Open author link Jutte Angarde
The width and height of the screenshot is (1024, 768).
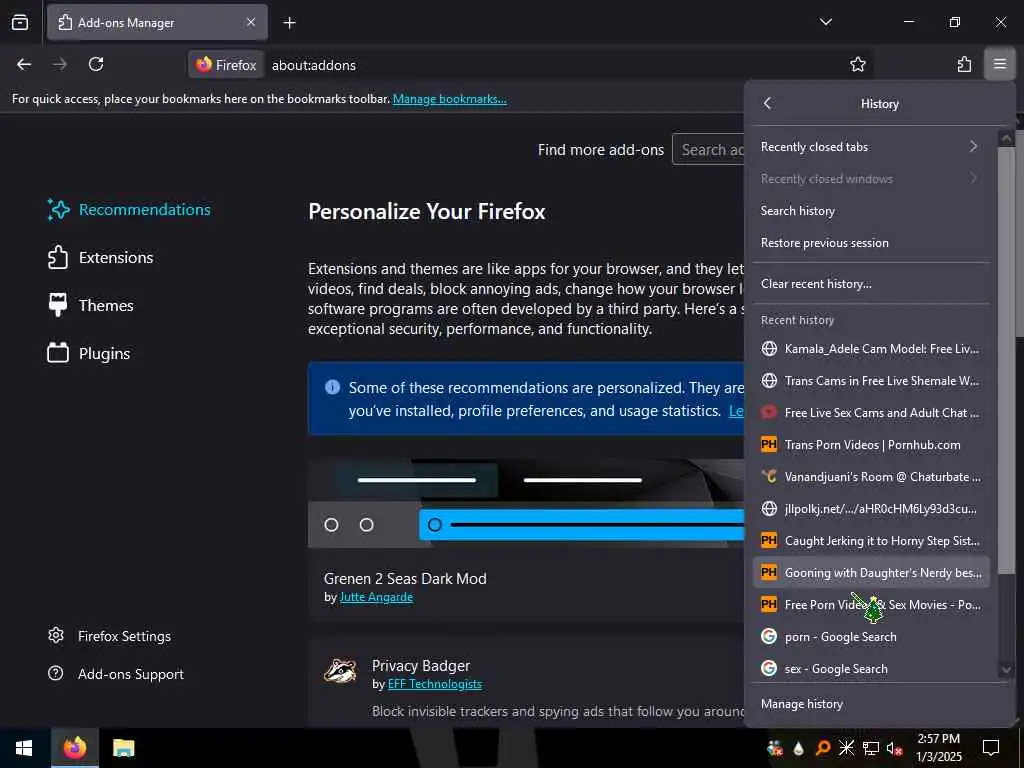pos(376,597)
